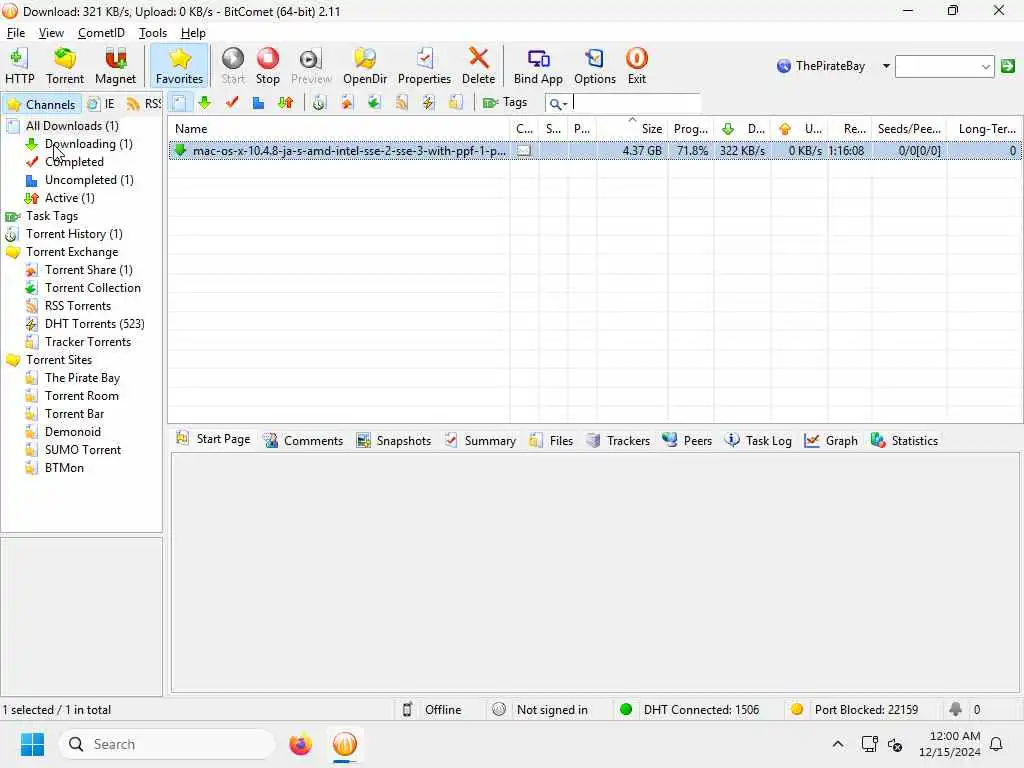Open The Pirate Bay site entry
This screenshot has width=1024, height=768.
tap(82, 378)
